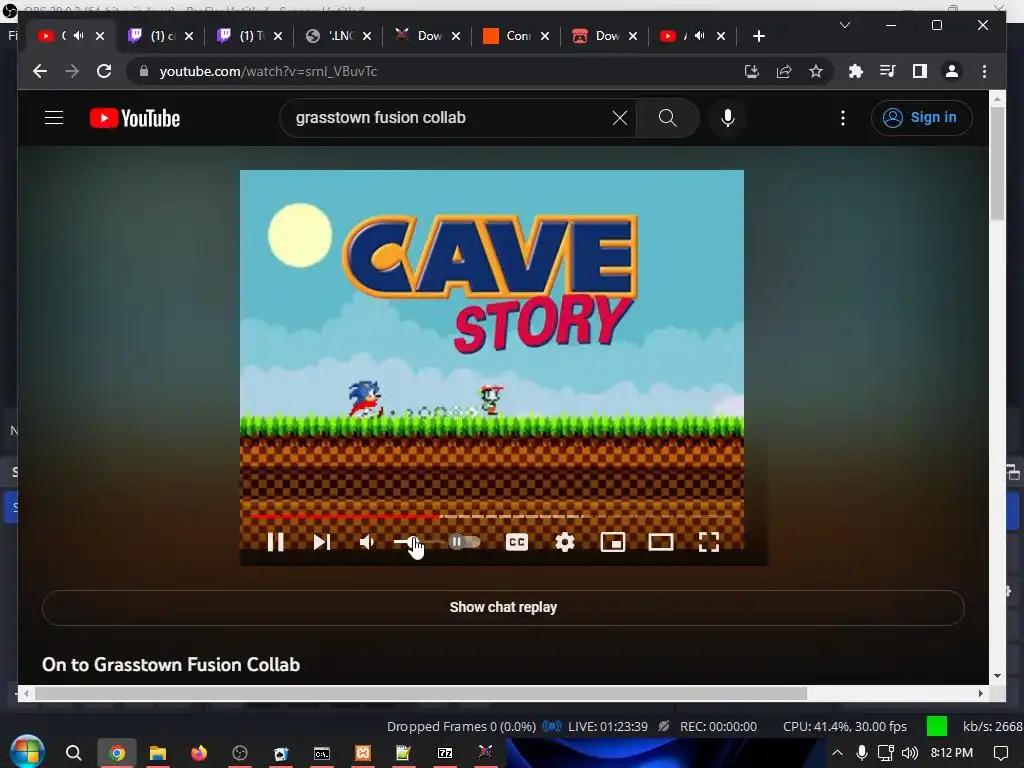Turn on closed captions (CC)
1024x768 pixels.
pos(517,542)
